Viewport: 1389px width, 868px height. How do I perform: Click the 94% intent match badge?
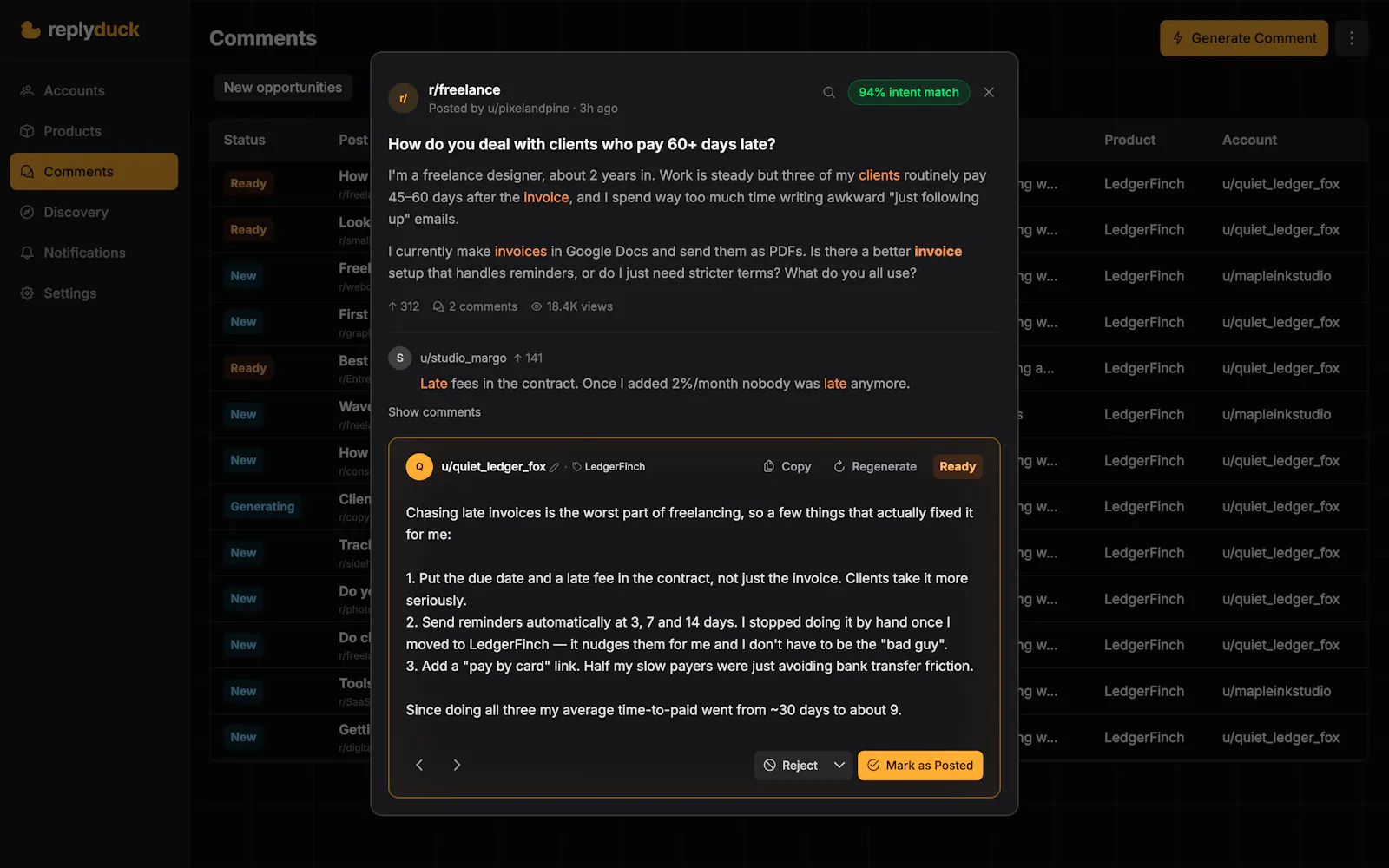tap(909, 92)
